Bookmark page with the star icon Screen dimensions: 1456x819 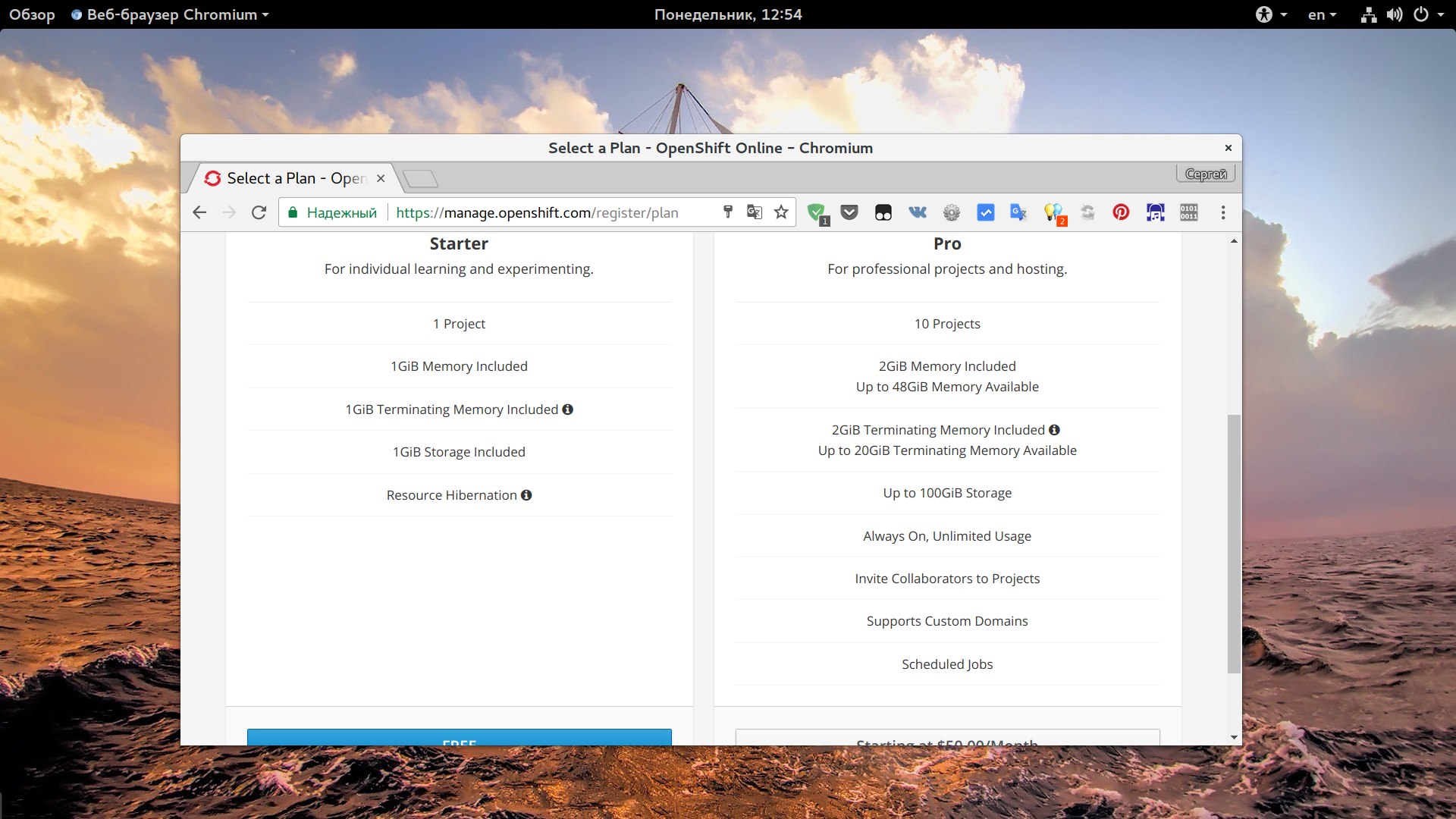[x=781, y=212]
